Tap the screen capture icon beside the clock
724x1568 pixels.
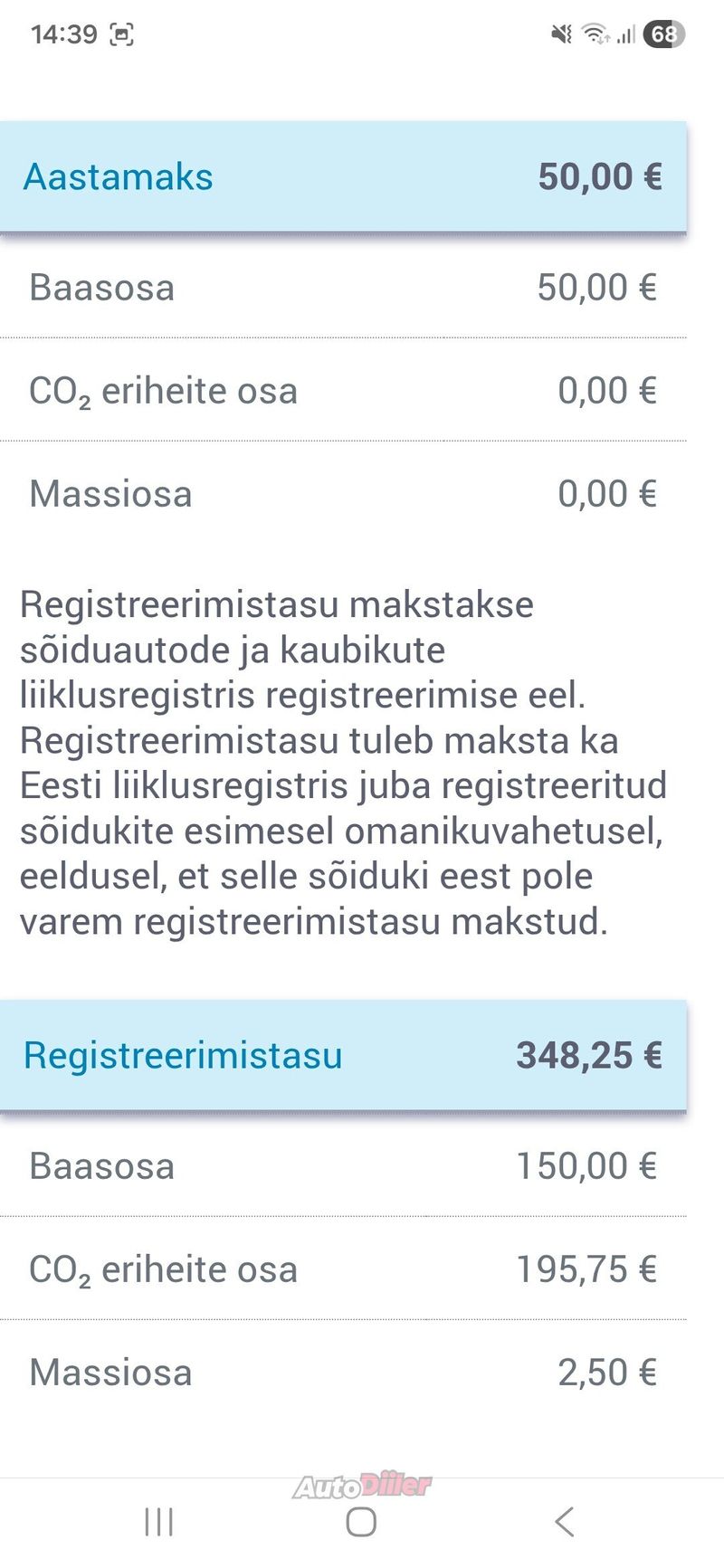pos(121,34)
